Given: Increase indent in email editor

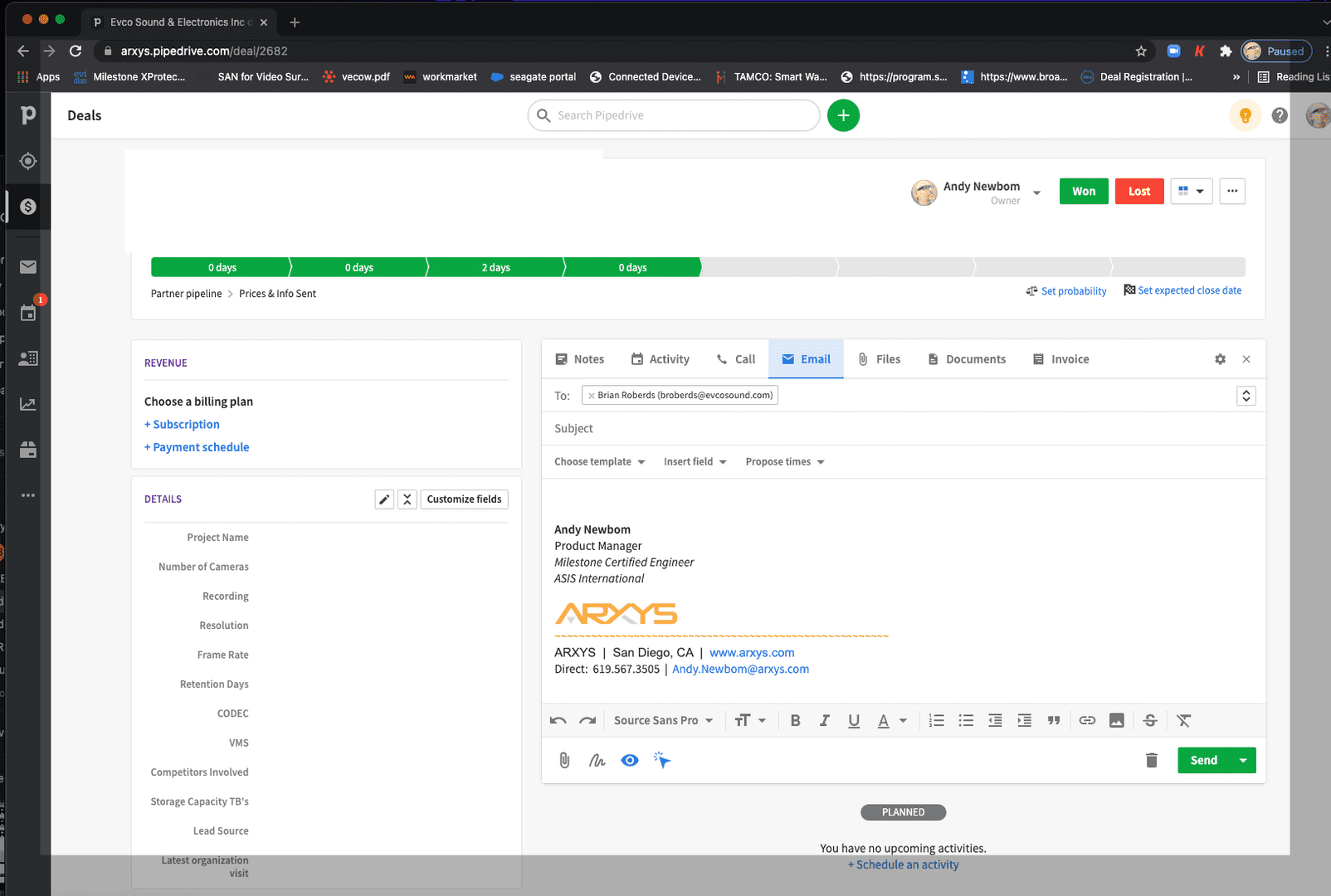Looking at the screenshot, I should coord(1025,720).
